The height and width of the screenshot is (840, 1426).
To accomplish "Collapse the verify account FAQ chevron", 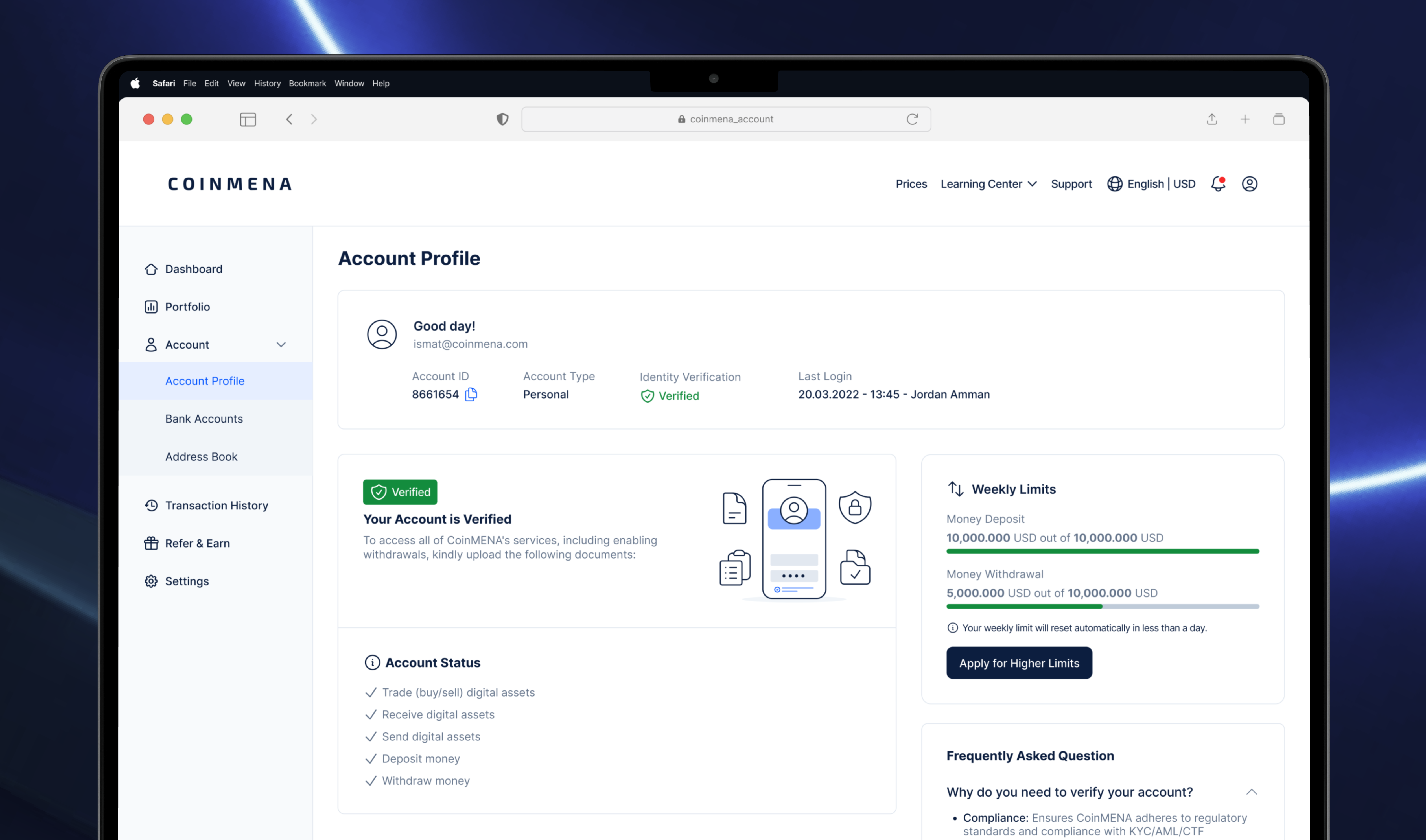I will pyautogui.click(x=1252, y=792).
